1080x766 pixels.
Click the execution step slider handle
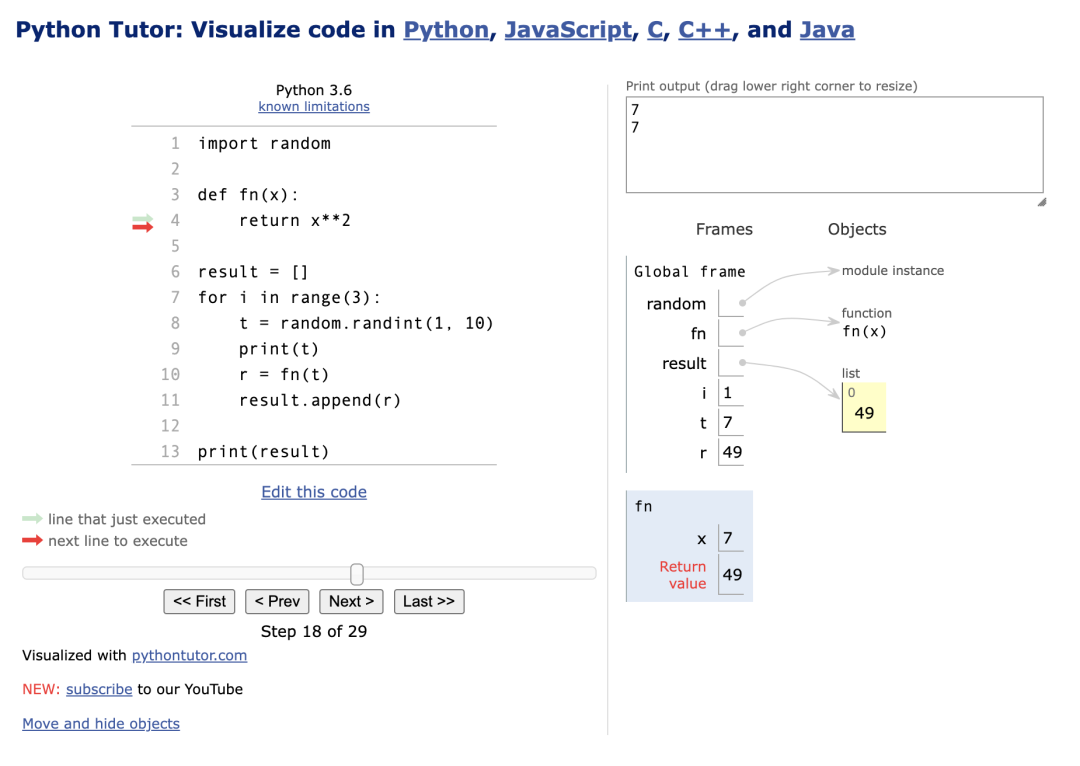click(357, 574)
